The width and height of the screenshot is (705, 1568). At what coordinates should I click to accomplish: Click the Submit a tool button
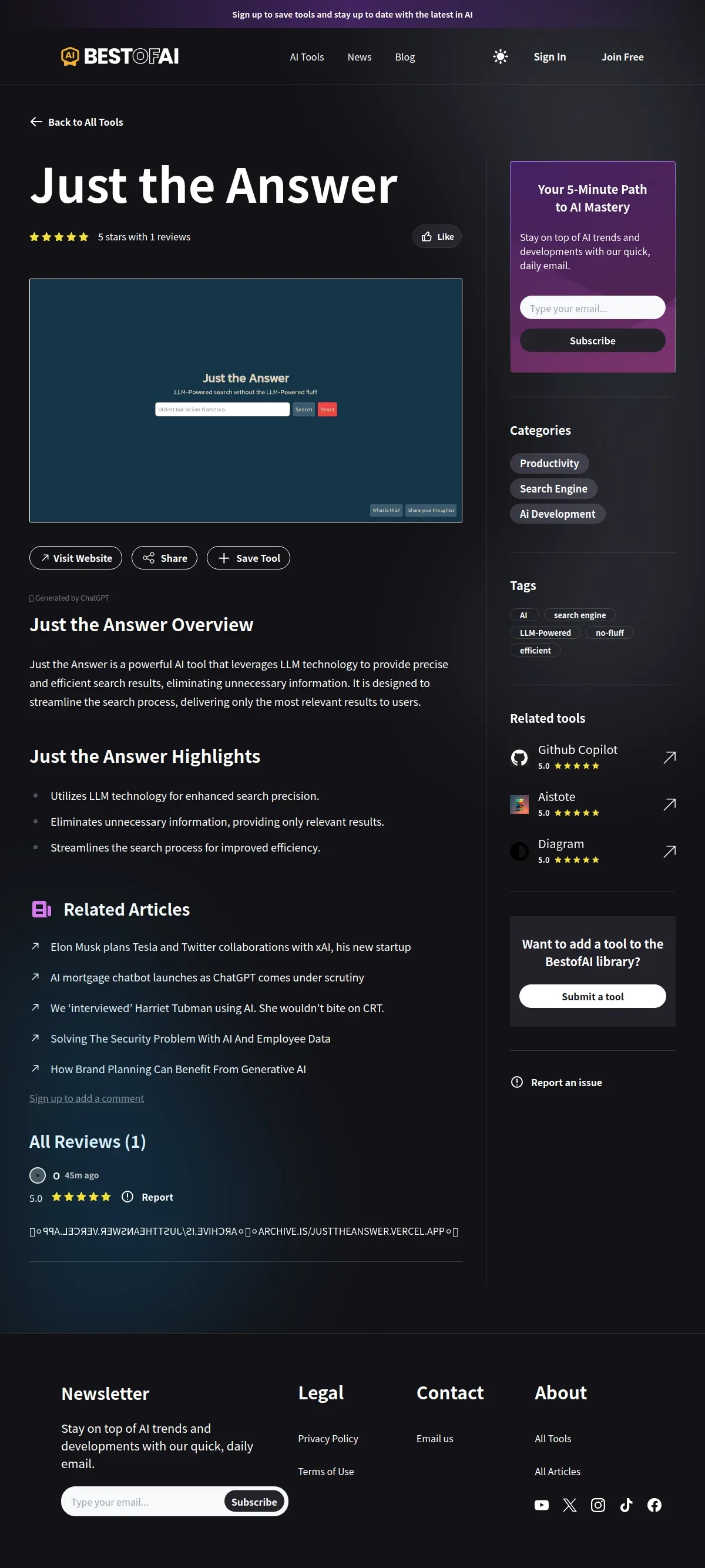click(x=592, y=996)
